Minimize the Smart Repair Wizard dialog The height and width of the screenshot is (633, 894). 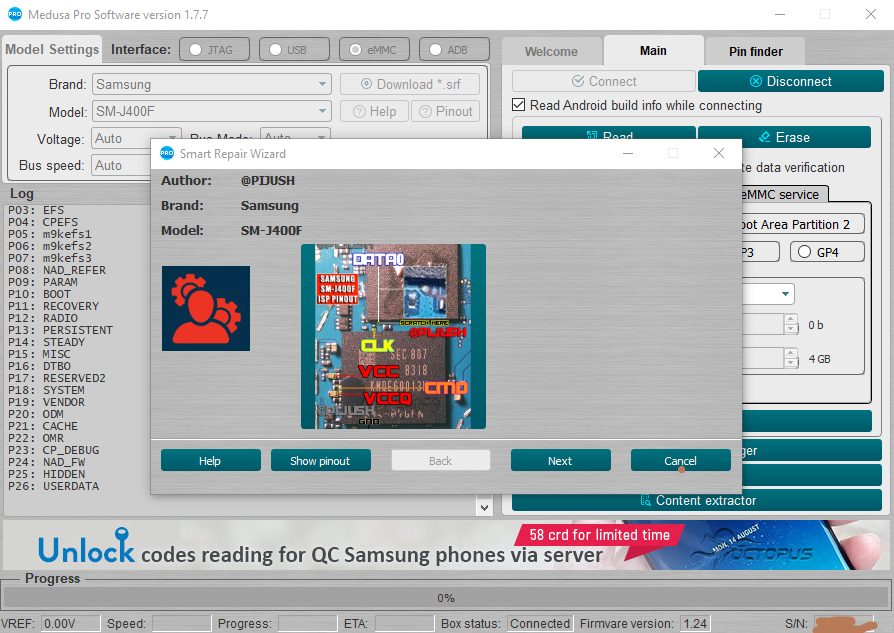[628, 153]
